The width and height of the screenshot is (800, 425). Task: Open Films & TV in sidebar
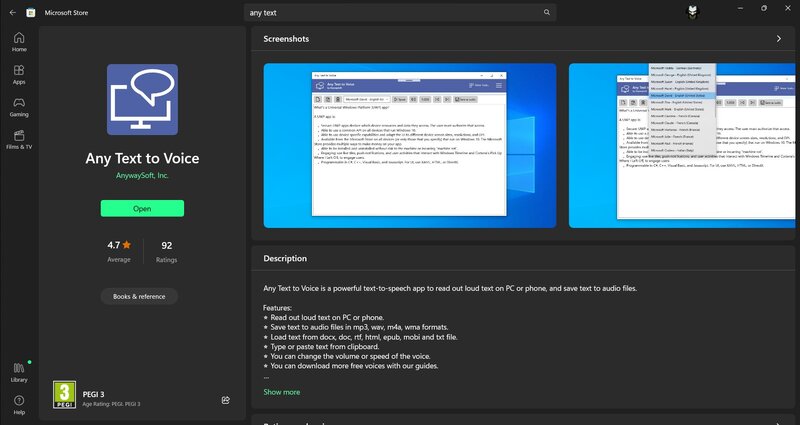click(19, 139)
